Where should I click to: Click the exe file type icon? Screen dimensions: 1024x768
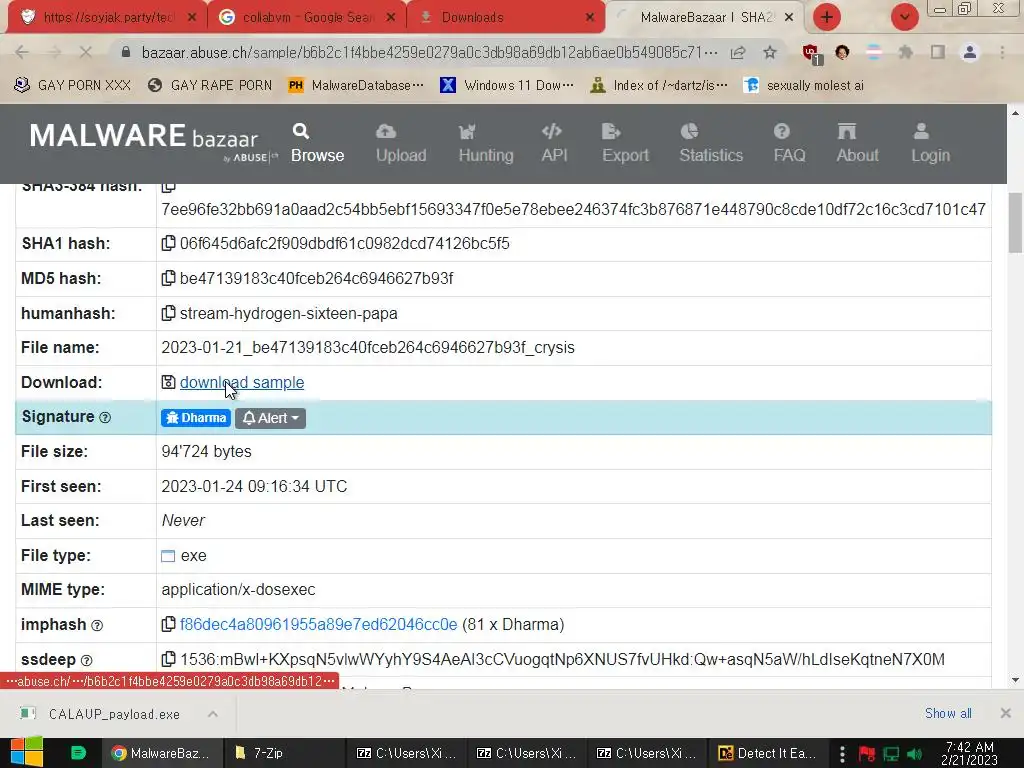168,556
